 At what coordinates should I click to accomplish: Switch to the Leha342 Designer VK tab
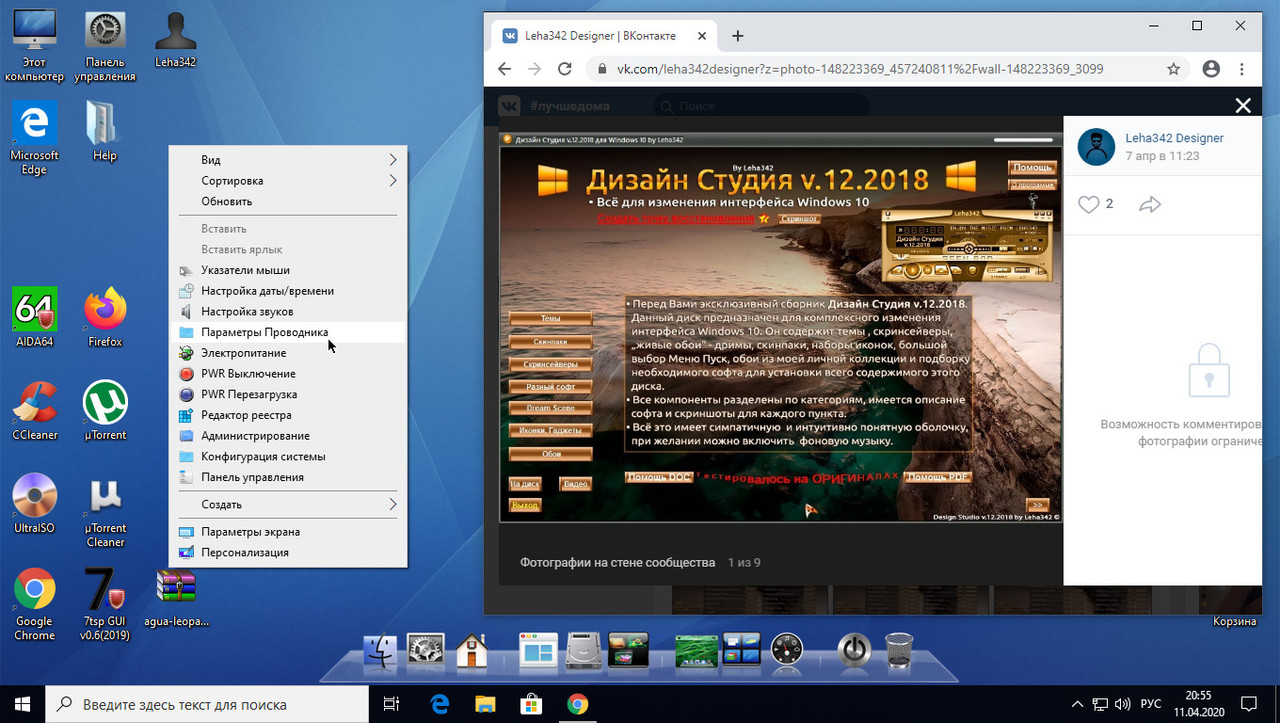[x=600, y=33]
